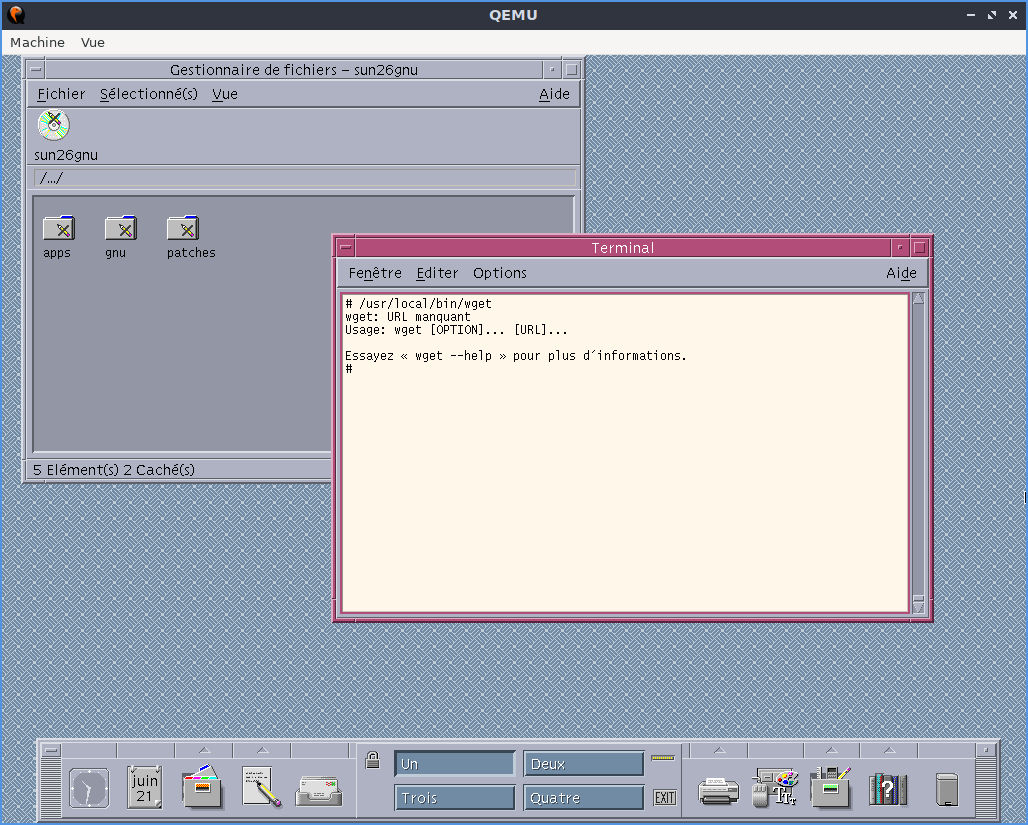Viewport: 1028px width, 825px height.
Task: Open the clock icon on front panel
Action: [x=89, y=788]
